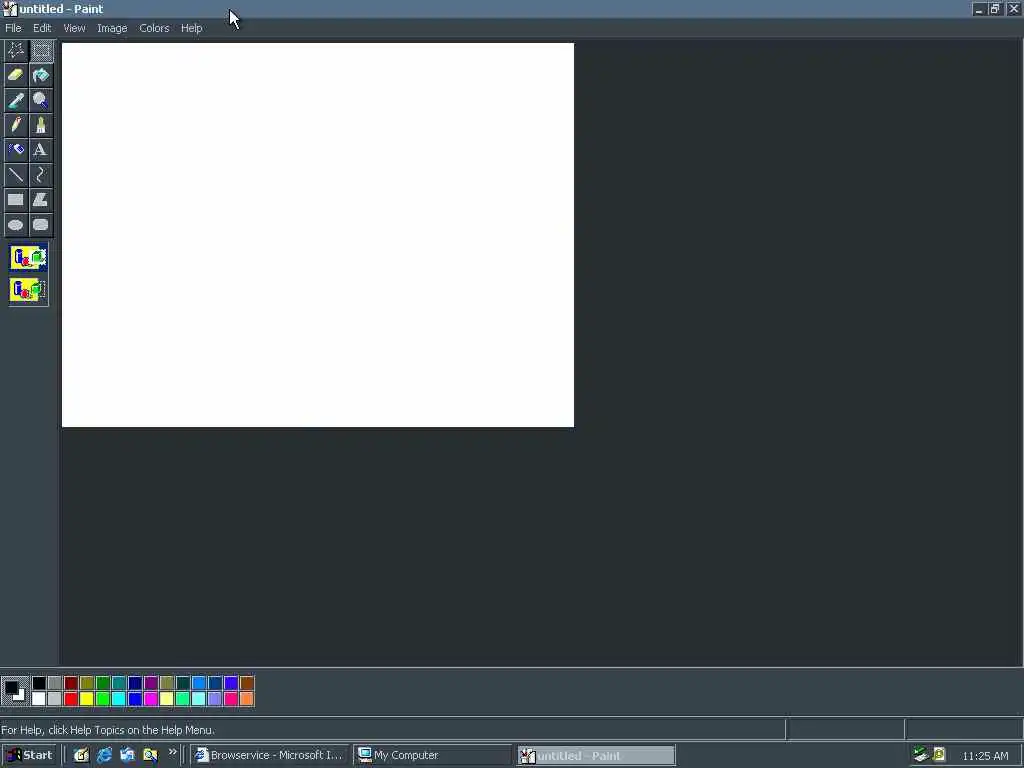Select the dark red palette color
This screenshot has width=1024, height=768.
71,683
